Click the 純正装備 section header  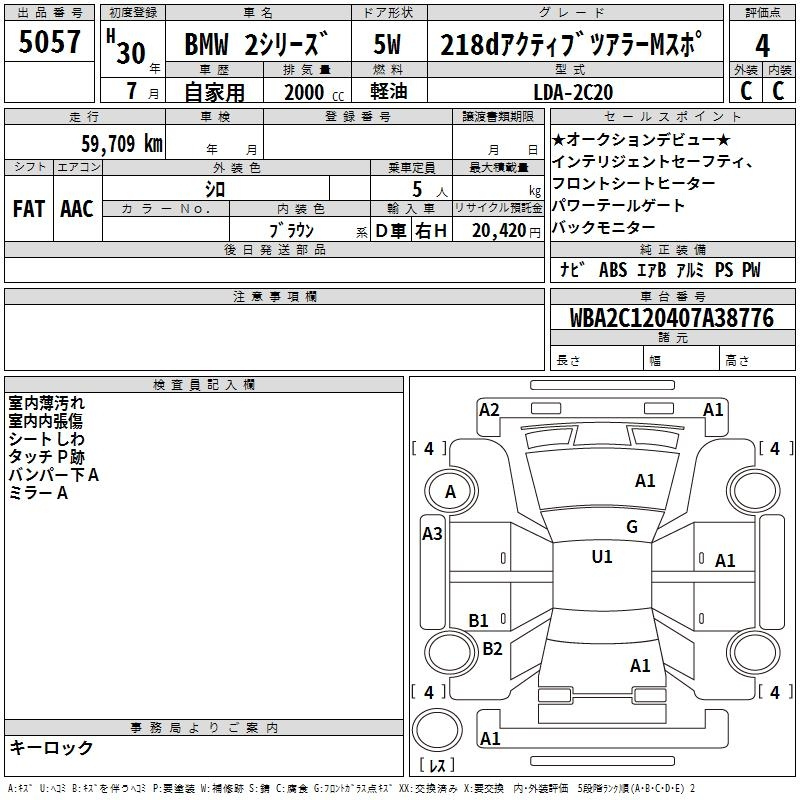(x=672, y=249)
